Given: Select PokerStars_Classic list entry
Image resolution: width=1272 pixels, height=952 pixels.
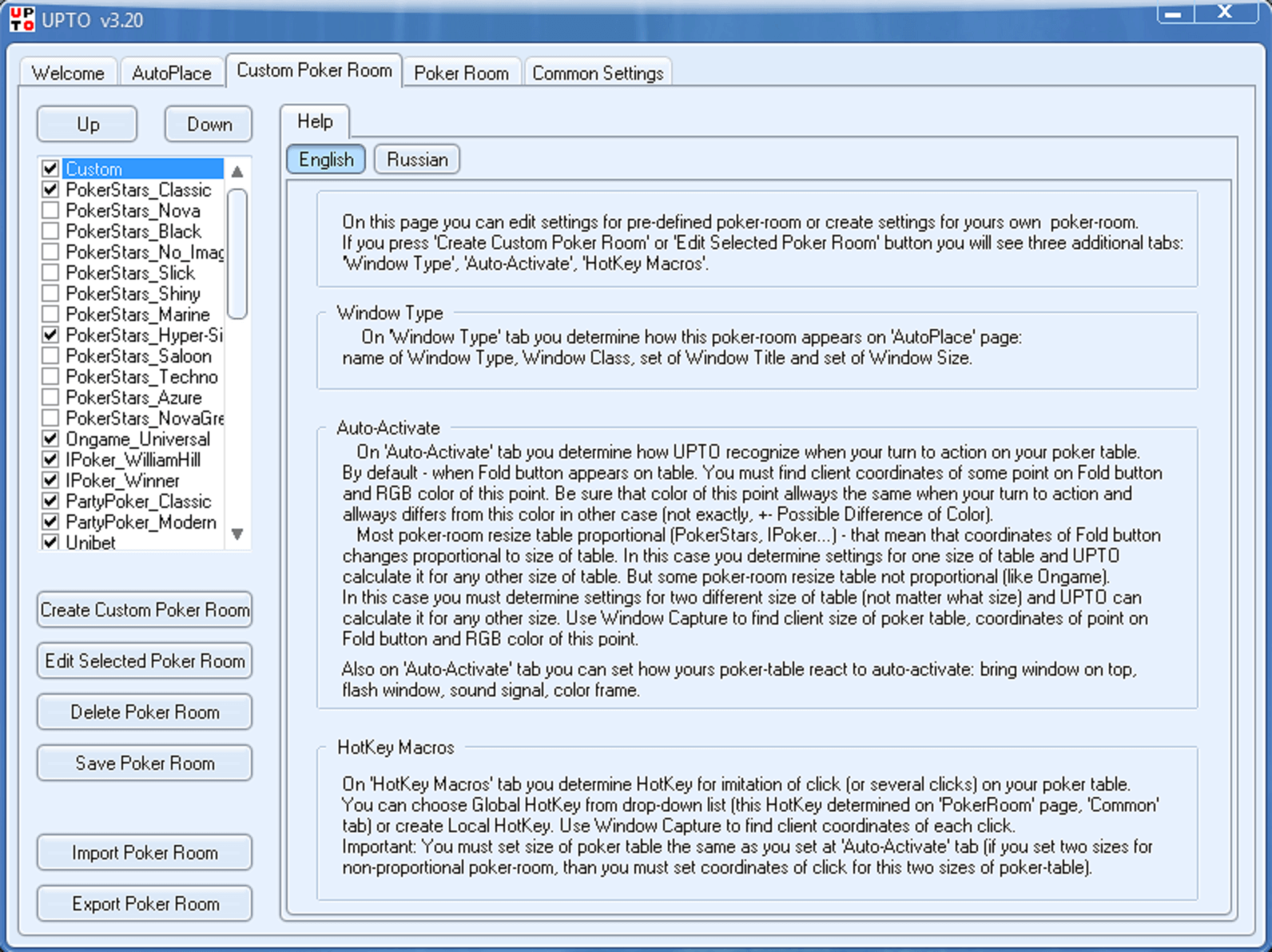Looking at the screenshot, I should [x=138, y=190].
